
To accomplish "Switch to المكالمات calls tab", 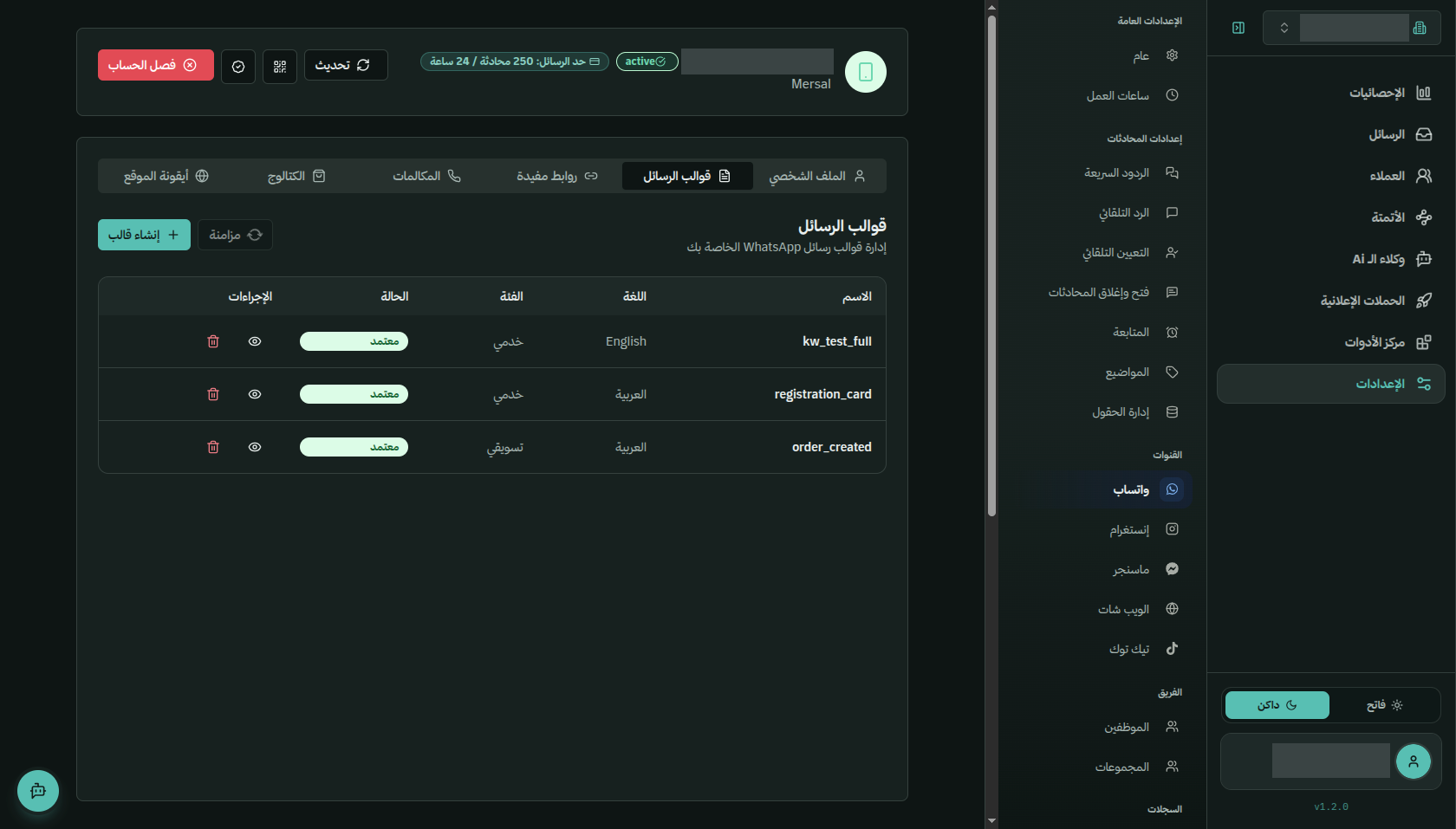I will pos(426,176).
